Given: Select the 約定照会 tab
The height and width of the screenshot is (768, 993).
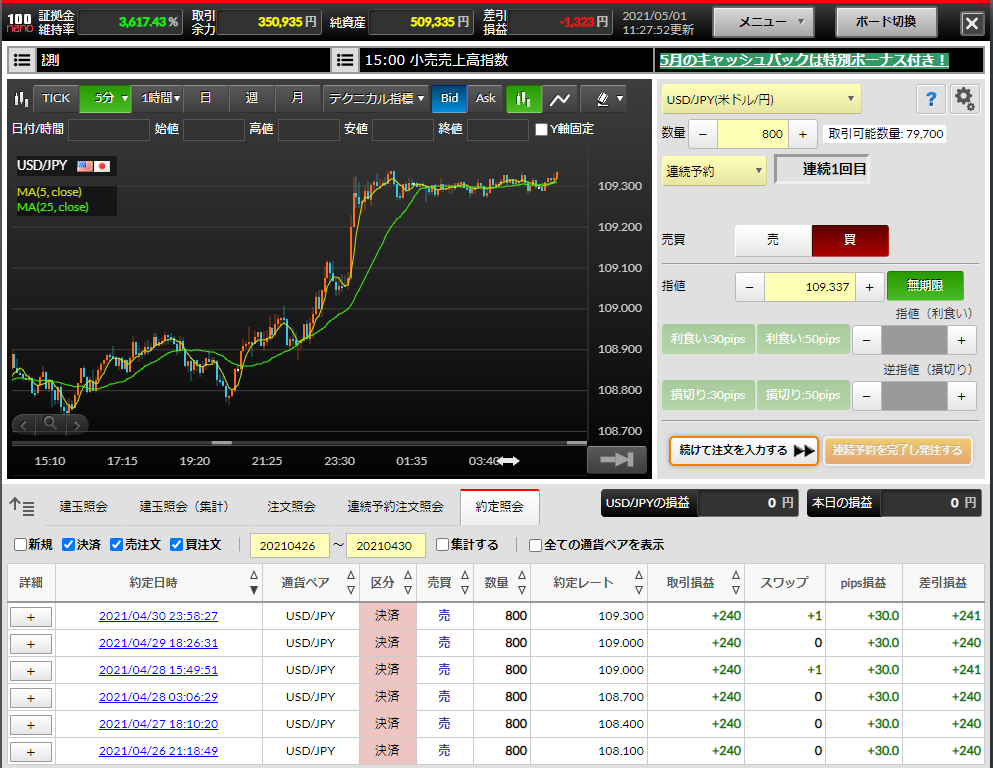Looking at the screenshot, I should pyautogui.click(x=500, y=507).
